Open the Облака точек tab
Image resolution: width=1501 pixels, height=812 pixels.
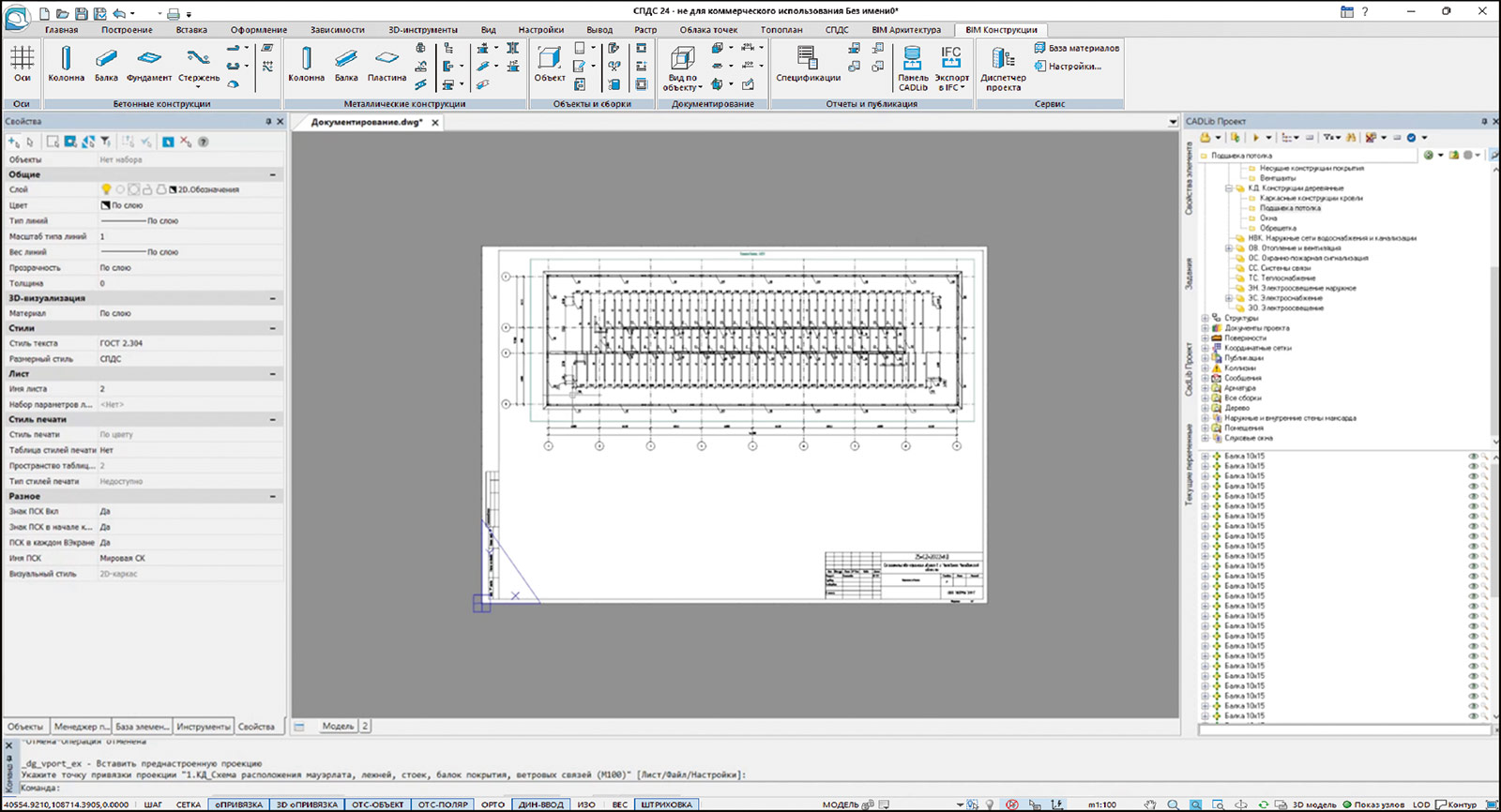[708, 30]
